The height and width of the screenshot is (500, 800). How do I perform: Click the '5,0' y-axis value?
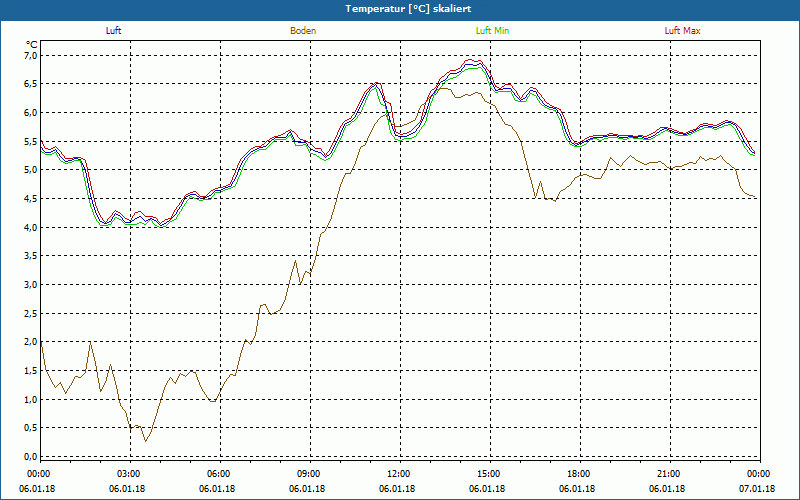pyautogui.click(x=31, y=170)
